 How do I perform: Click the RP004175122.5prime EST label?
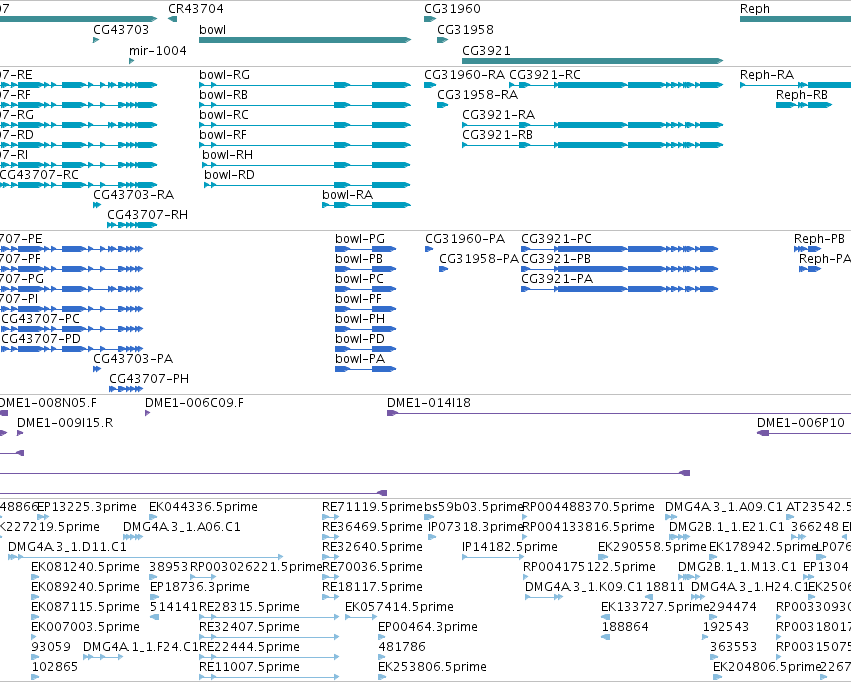click(589, 568)
